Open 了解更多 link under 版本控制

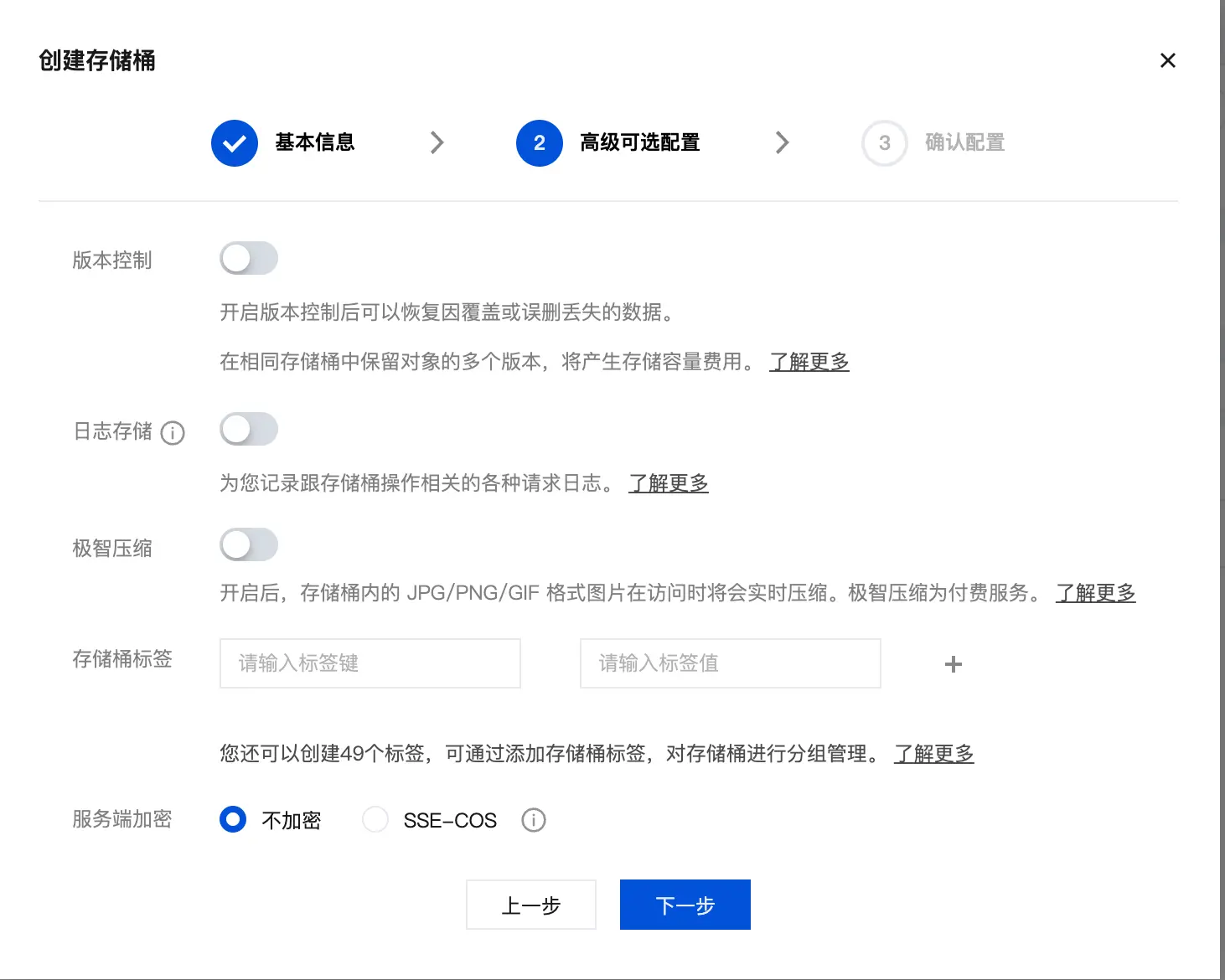point(809,362)
